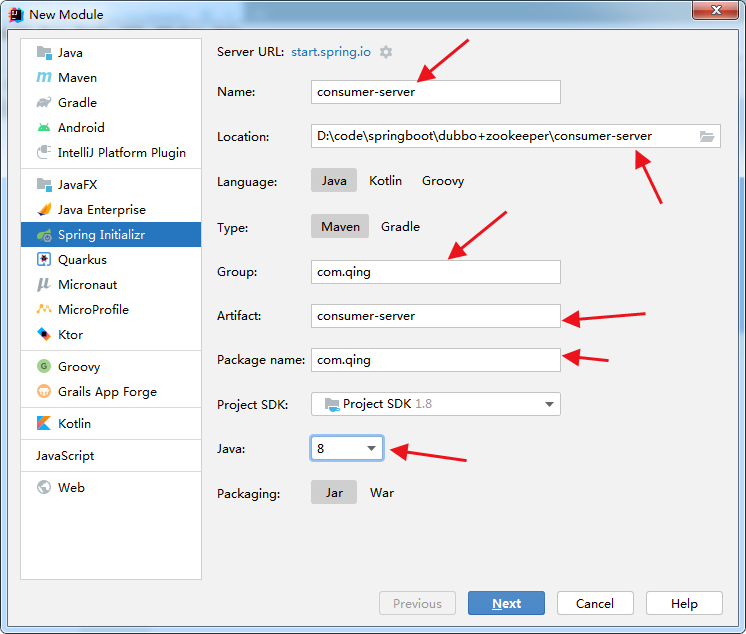This screenshot has height=634, width=746.
Task: Click the Group input field
Action: [x=436, y=272]
